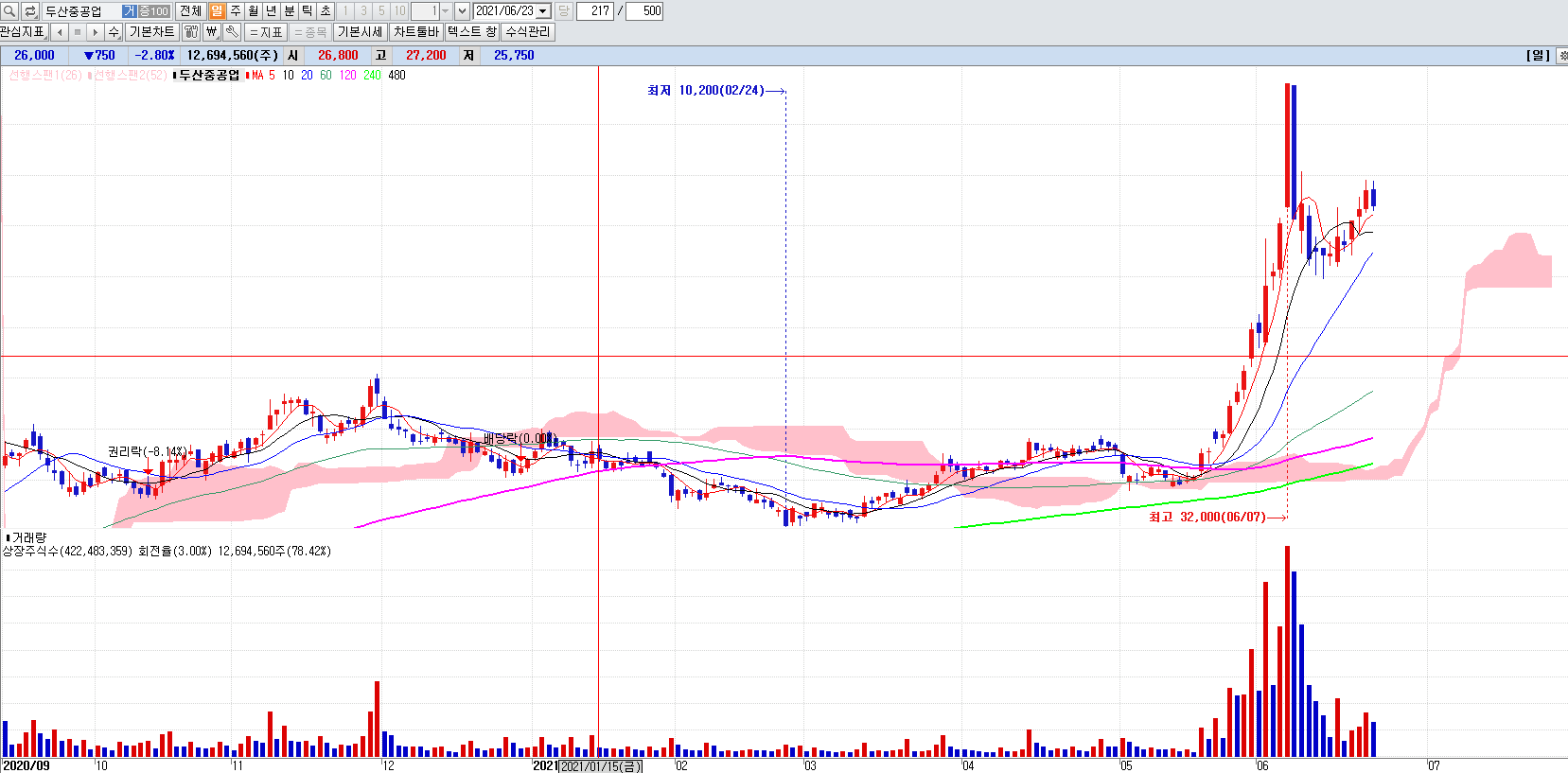Click the current price 26,000 value
The height and width of the screenshot is (773, 1568).
(34, 56)
